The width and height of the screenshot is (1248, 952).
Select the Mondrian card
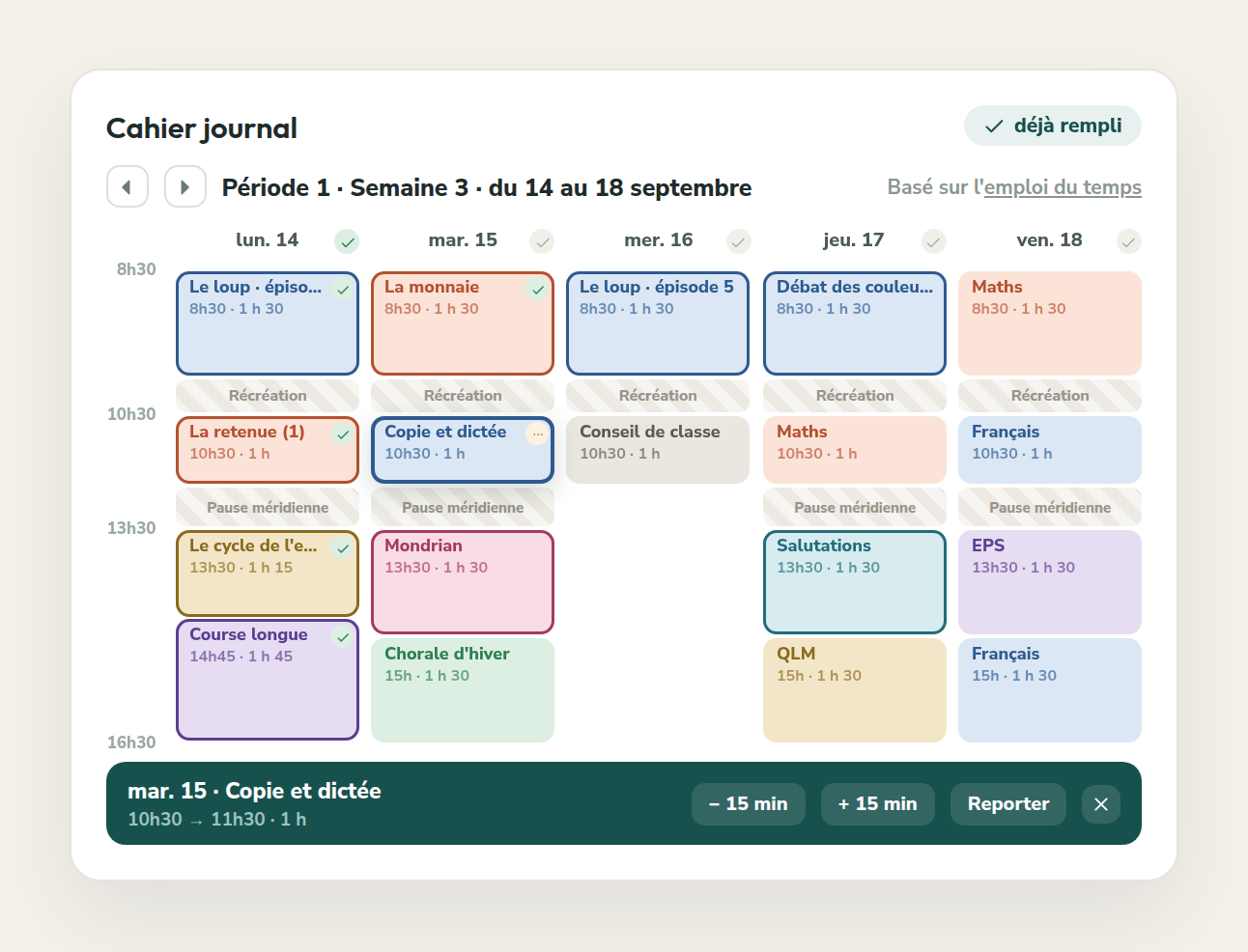[463, 582]
